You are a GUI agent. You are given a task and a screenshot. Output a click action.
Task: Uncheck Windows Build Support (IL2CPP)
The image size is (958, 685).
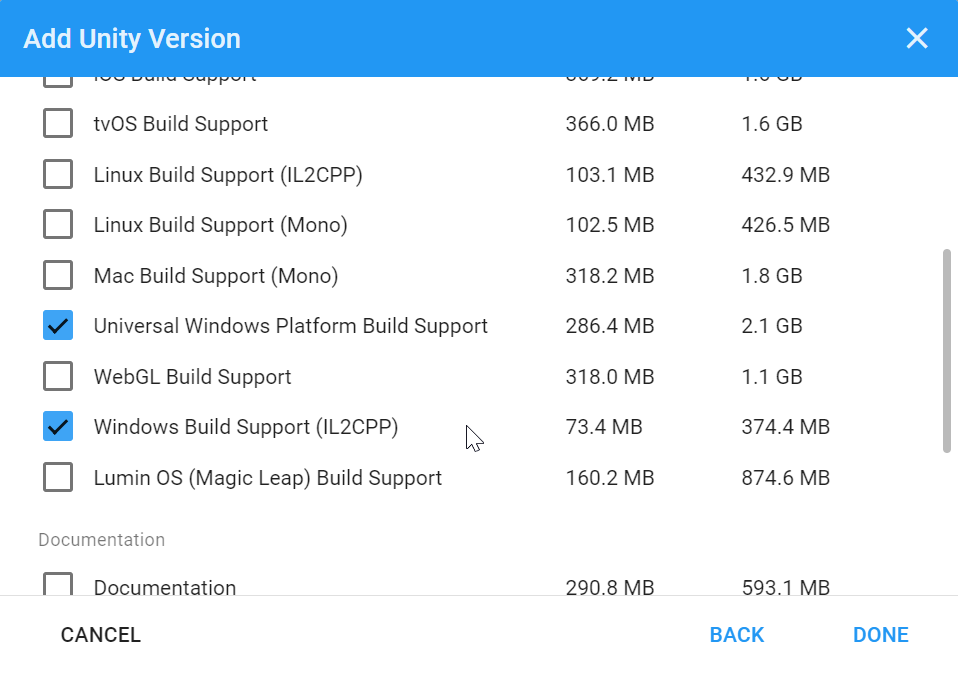point(57,426)
